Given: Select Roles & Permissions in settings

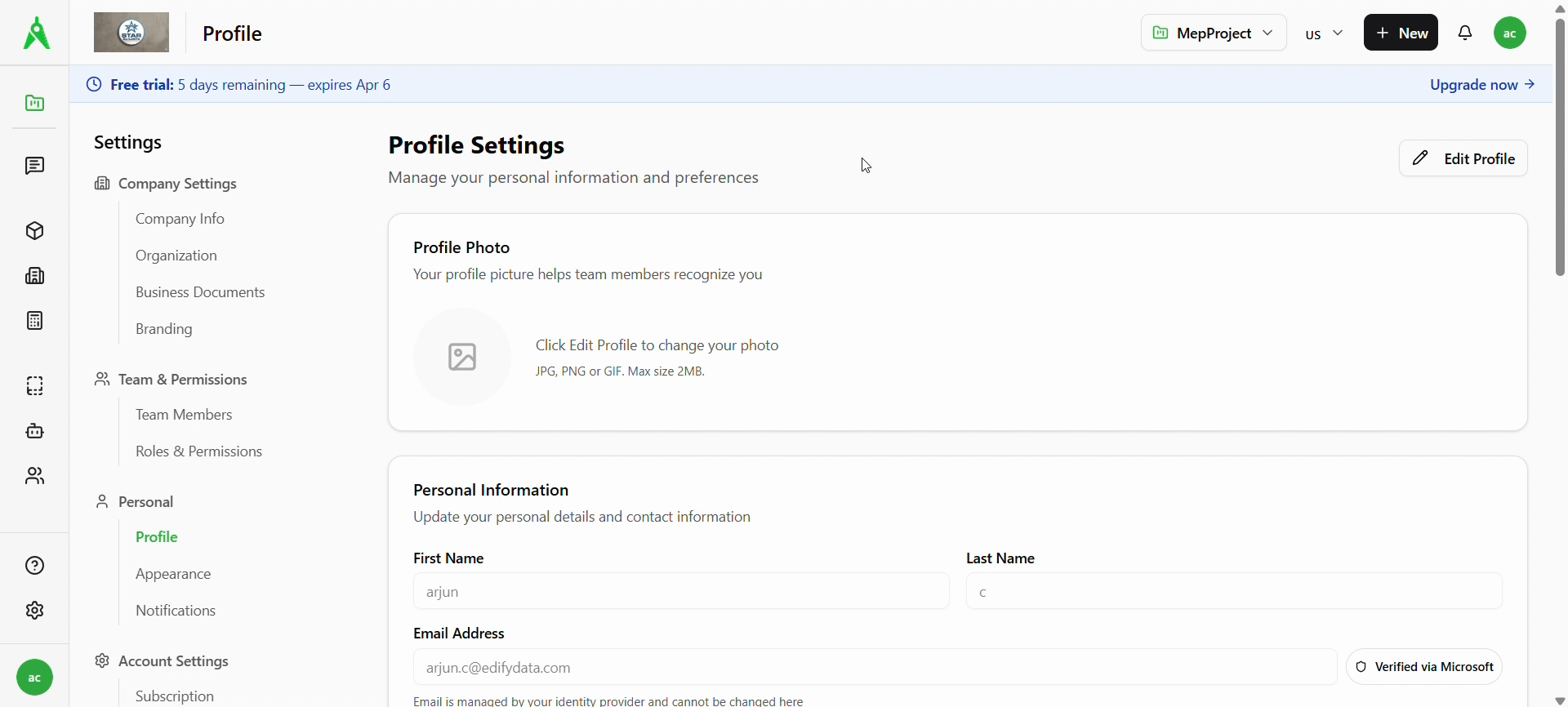Looking at the screenshot, I should [198, 451].
